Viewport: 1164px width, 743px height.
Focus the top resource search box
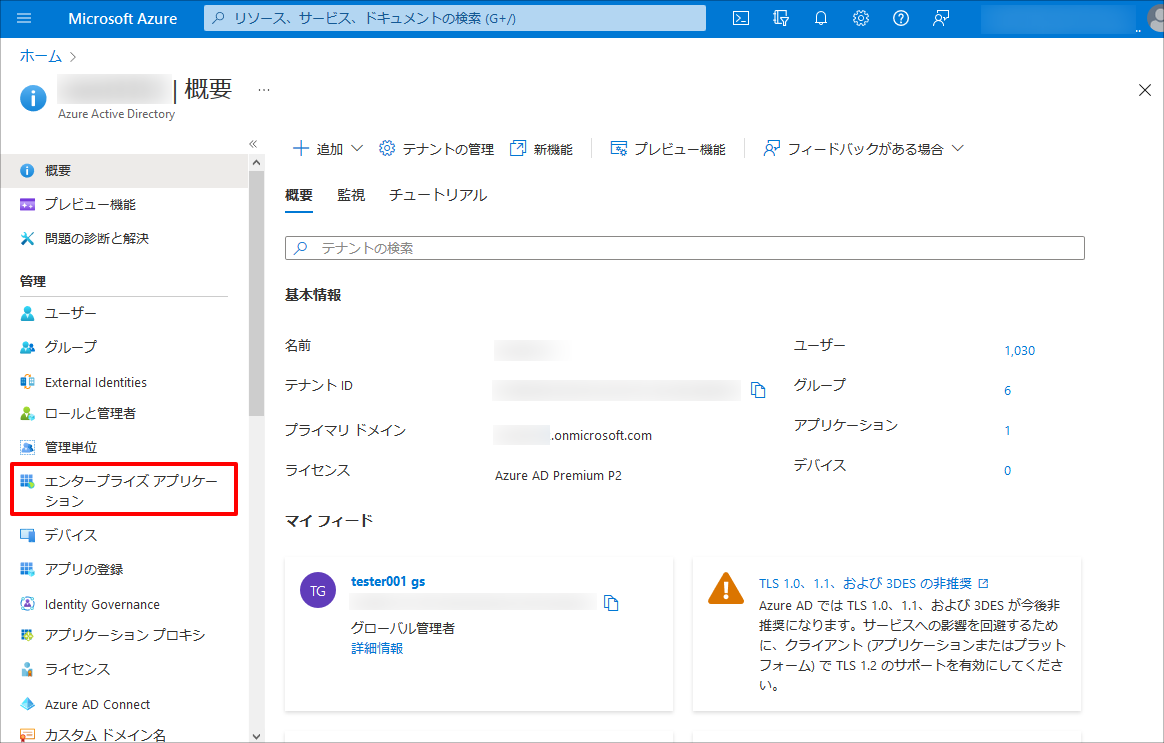455,19
